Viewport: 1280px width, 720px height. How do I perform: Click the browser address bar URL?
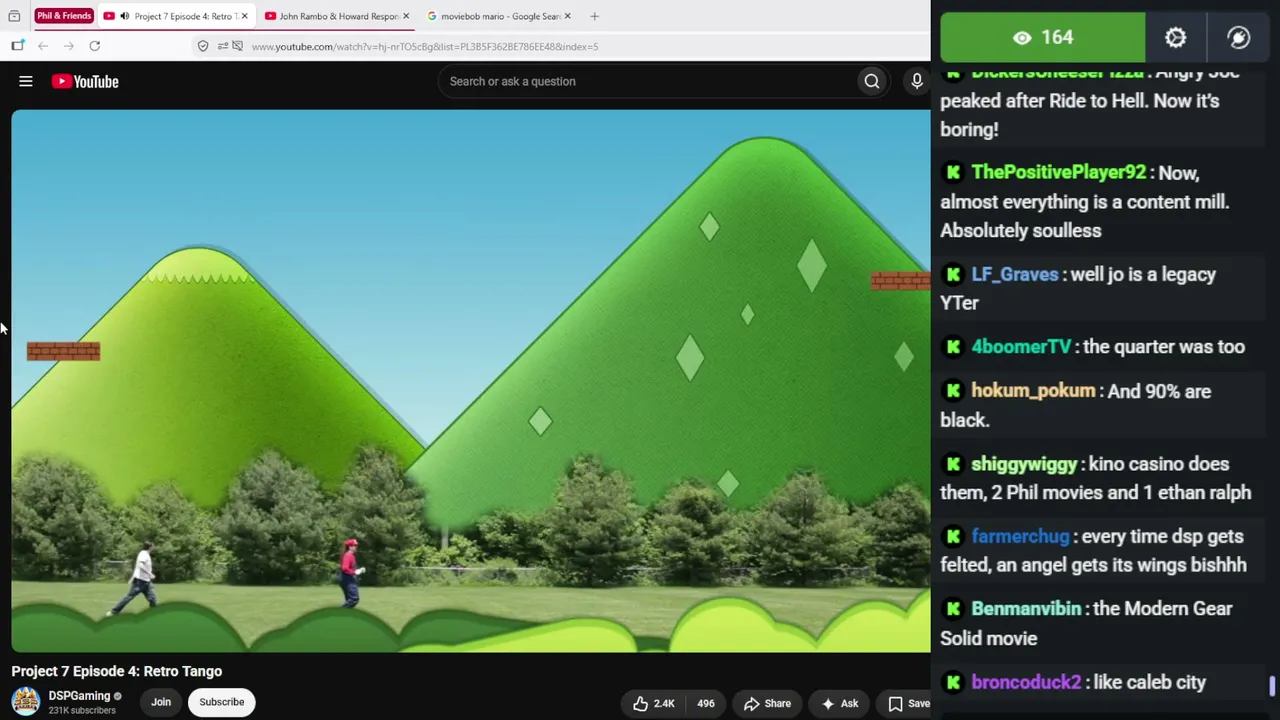coord(425,46)
